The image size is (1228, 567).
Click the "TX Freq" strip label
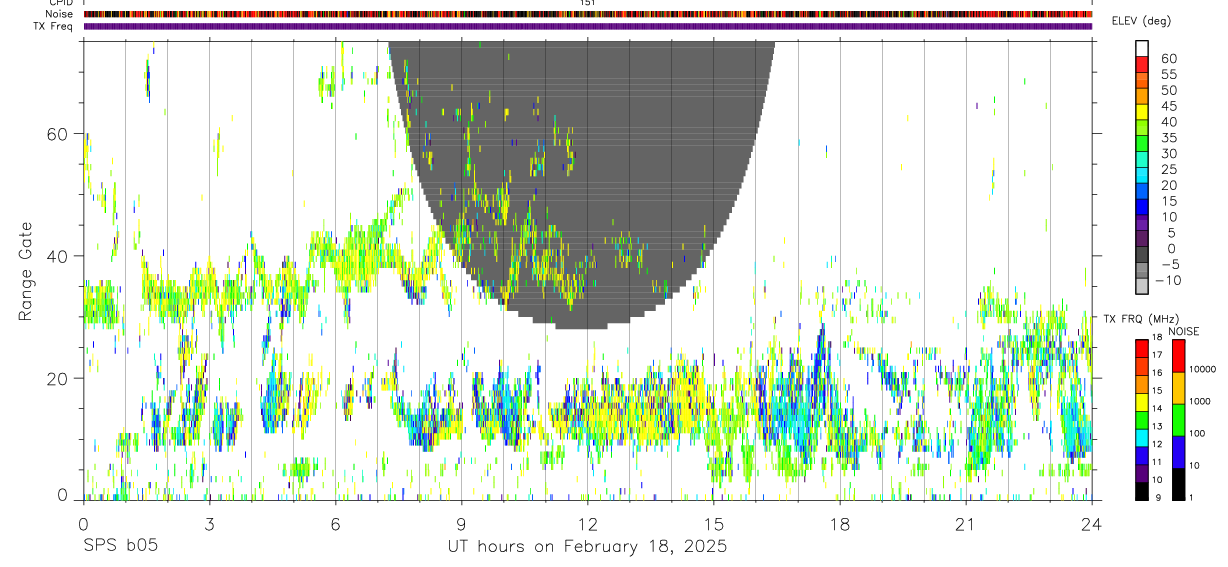55,26
